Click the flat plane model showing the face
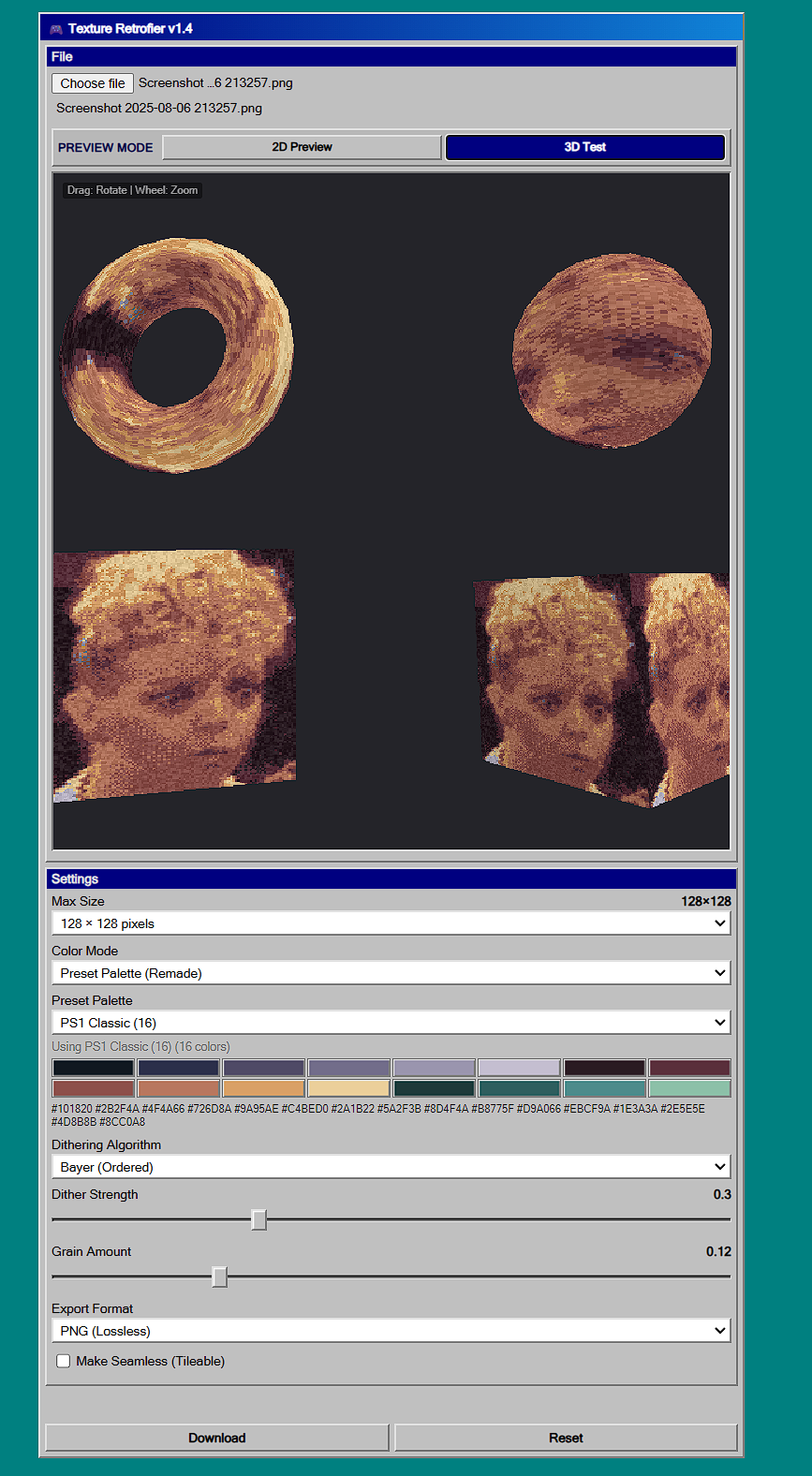The width and height of the screenshot is (812, 1476). (x=175, y=674)
